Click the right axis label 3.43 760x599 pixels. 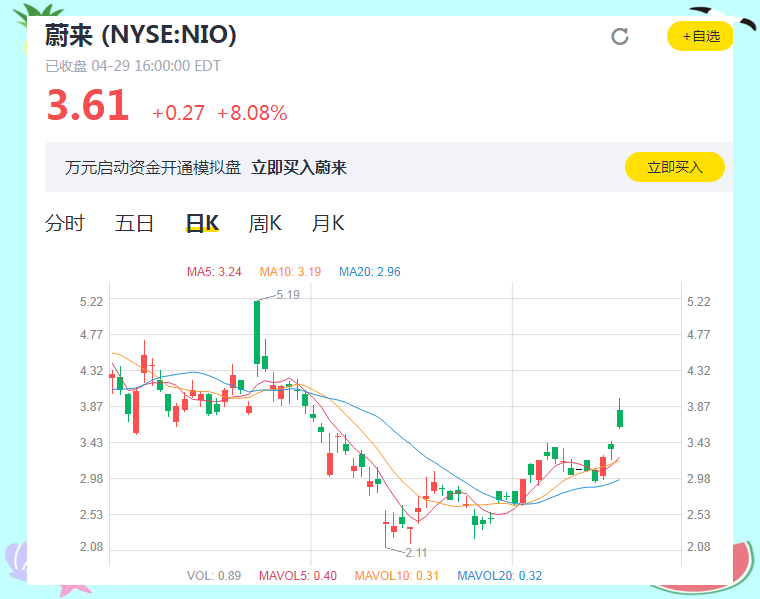point(698,442)
